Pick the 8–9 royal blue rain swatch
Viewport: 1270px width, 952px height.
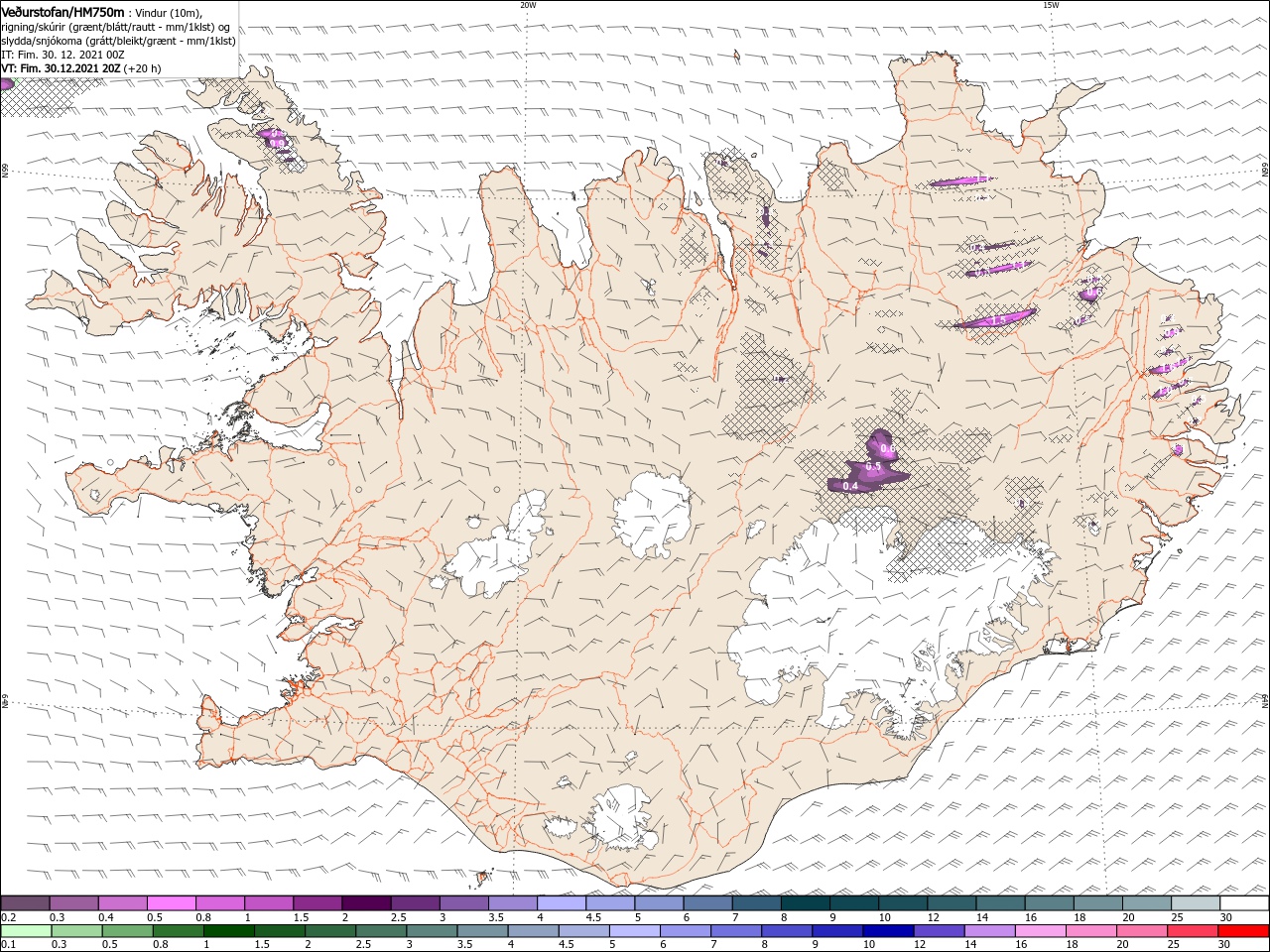coord(787,931)
